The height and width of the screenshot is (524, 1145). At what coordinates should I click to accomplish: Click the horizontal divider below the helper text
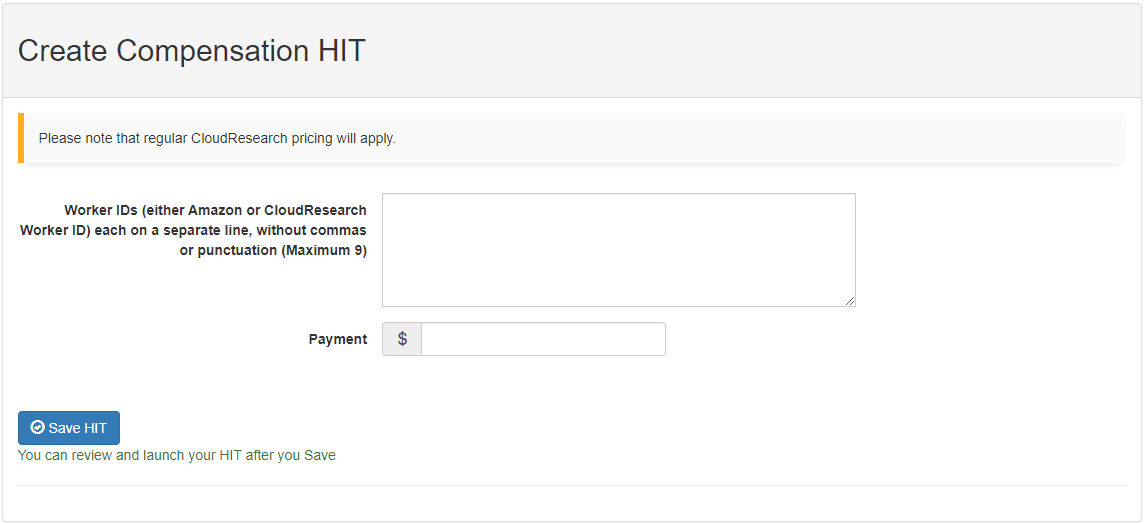(571, 486)
